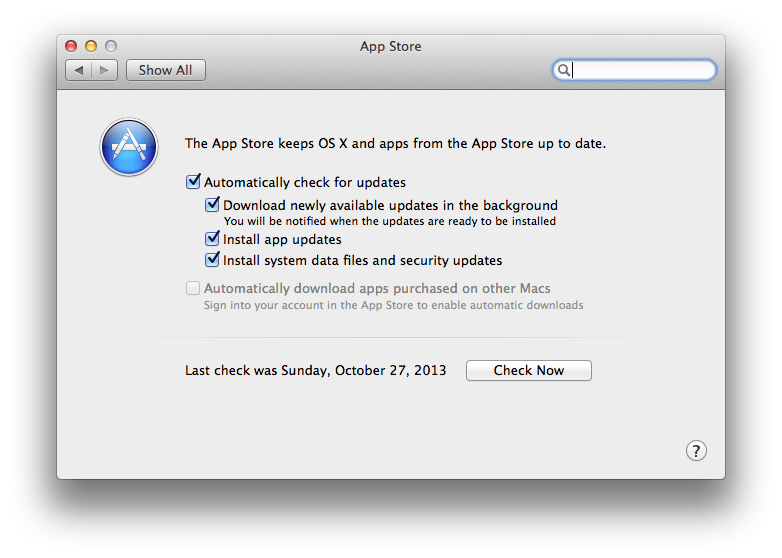
Task: Uncheck Download newly available updates in background
Action: click(212, 204)
